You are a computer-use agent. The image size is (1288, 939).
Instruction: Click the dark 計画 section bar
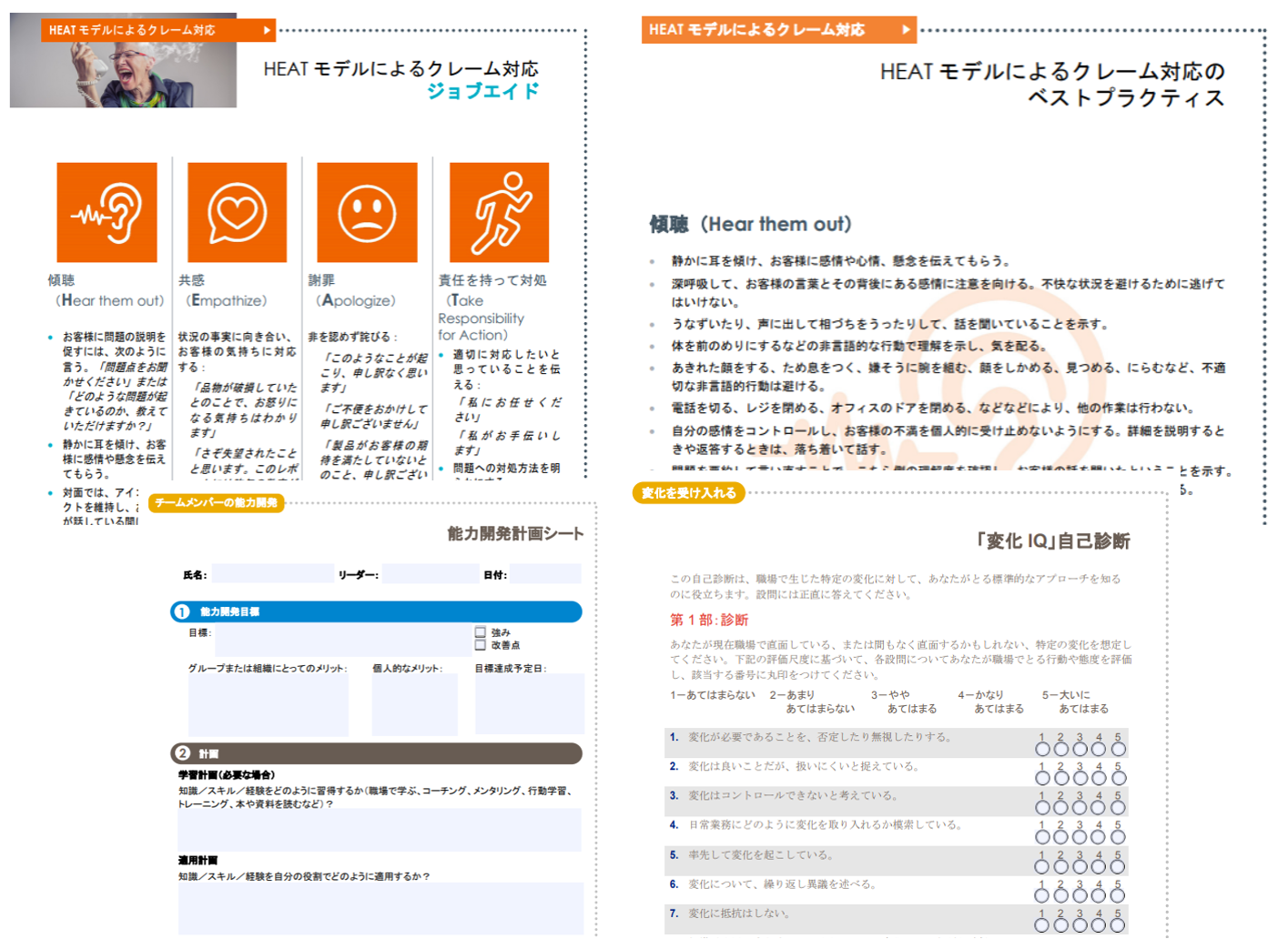tap(376, 753)
